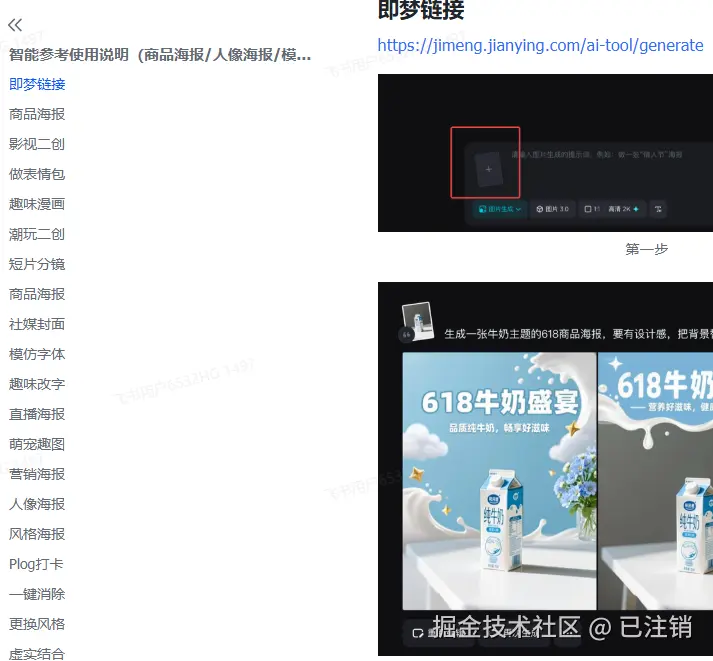Open 趣味改字 outline entry
The height and width of the screenshot is (661, 713).
tap(37, 384)
